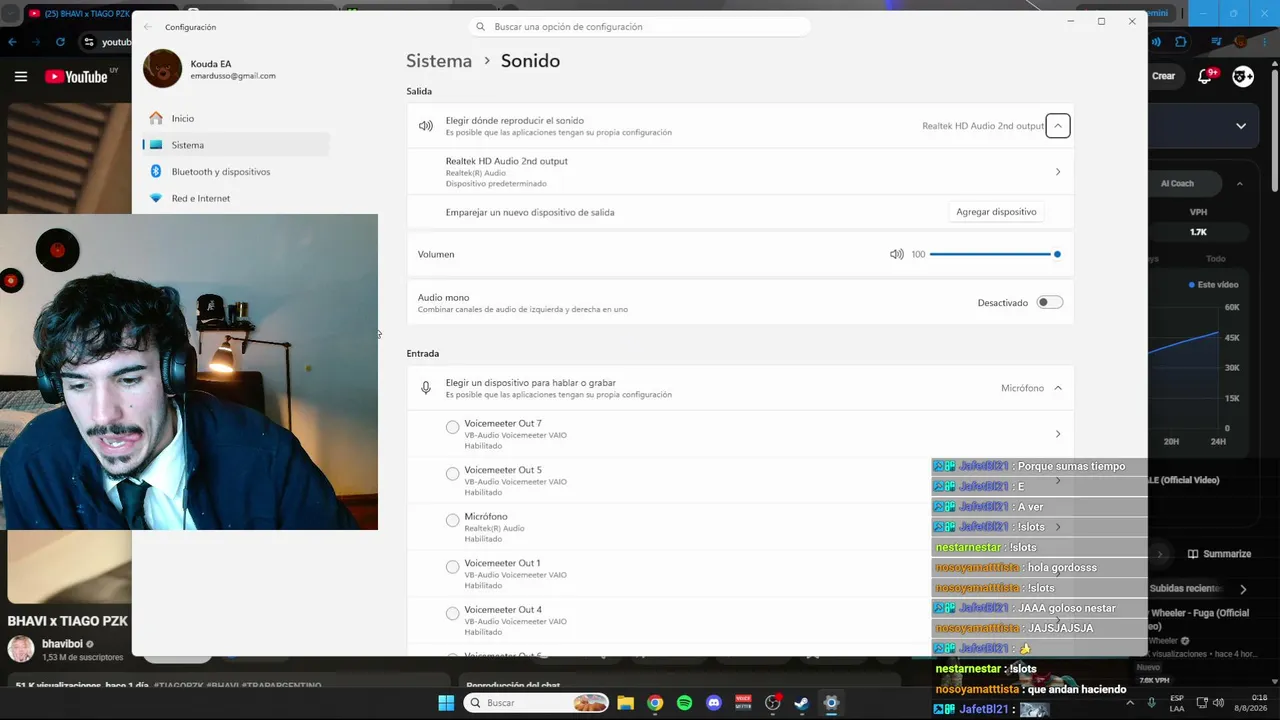Adjust the Volumen output slider
1280x720 pixels.
pos(995,254)
